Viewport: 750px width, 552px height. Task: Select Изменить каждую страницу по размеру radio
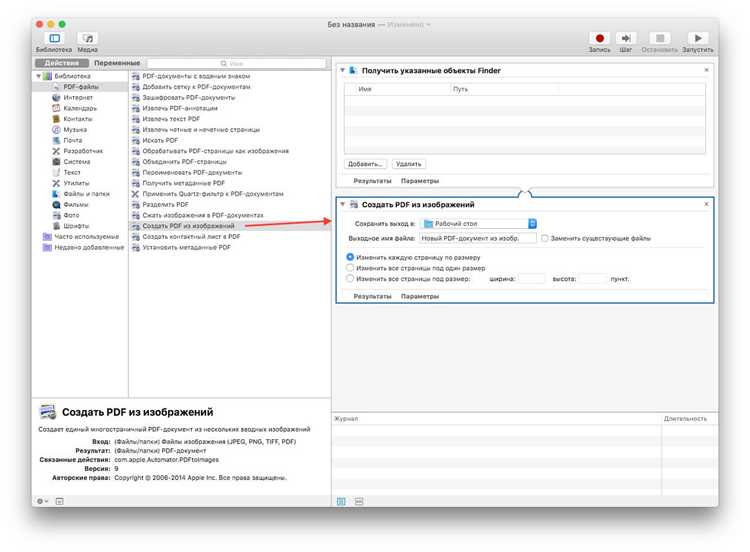[x=350, y=257]
